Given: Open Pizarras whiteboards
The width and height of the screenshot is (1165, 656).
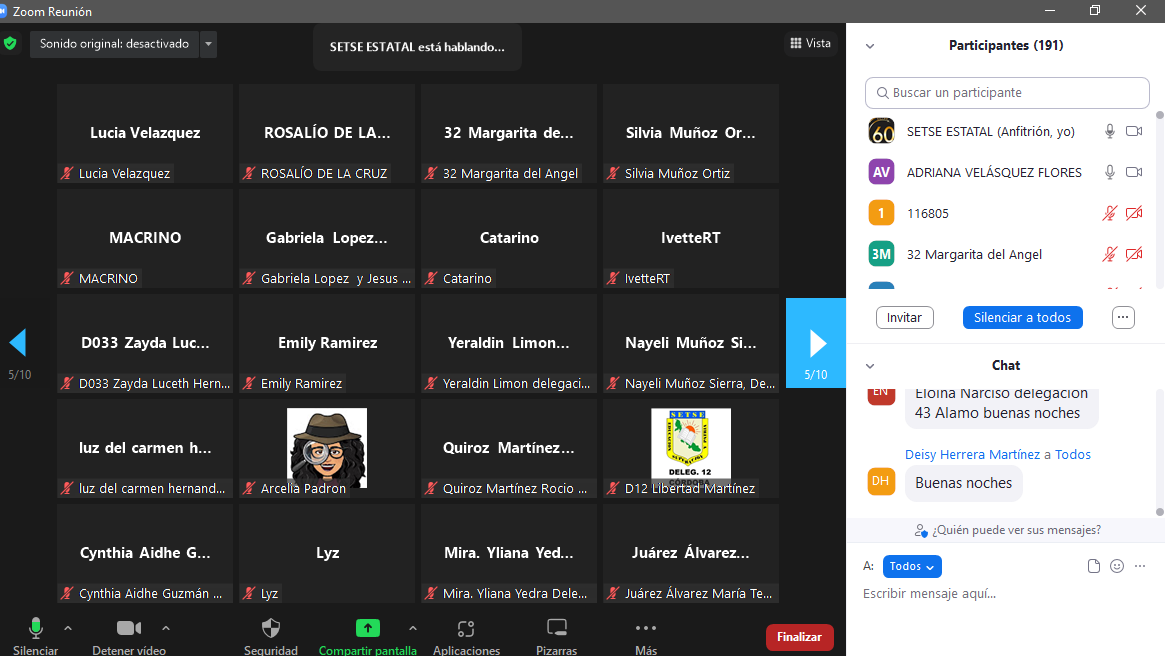Looking at the screenshot, I should click(556, 637).
